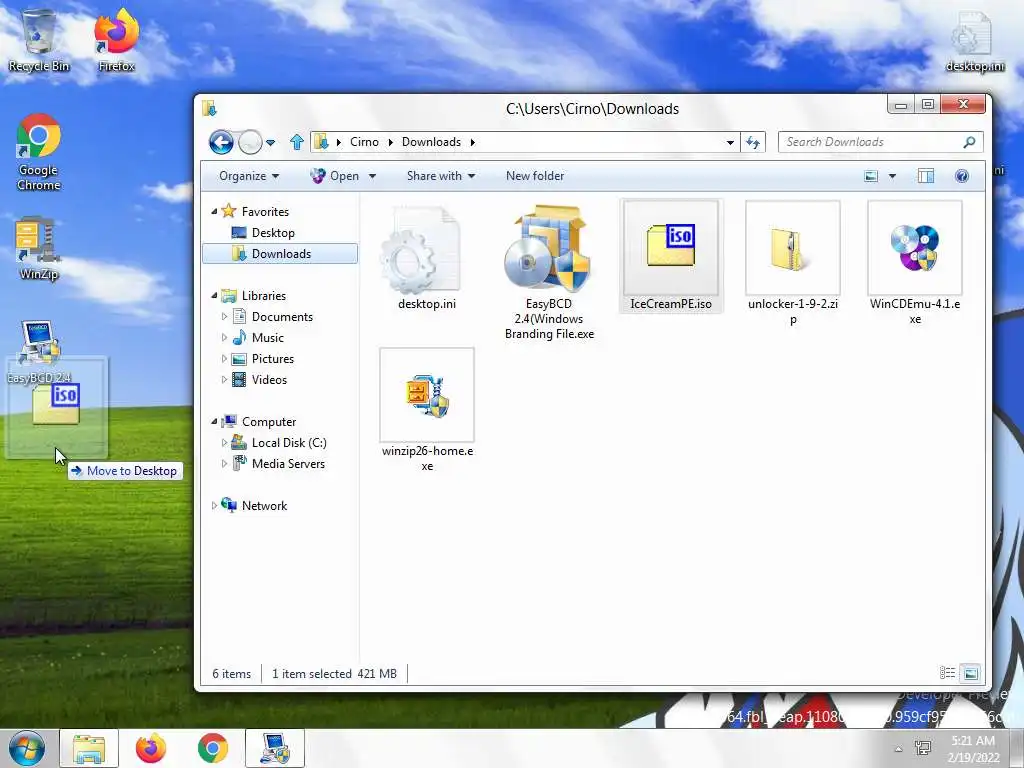Open network icon in system tray
The width and height of the screenshot is (1024, 768).
[923, 748]
